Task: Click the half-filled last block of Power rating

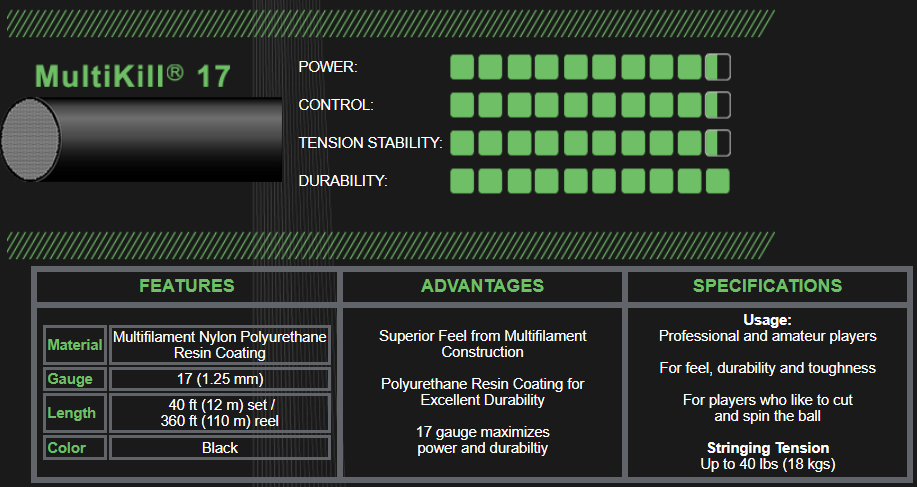Action: coord(717,67)
